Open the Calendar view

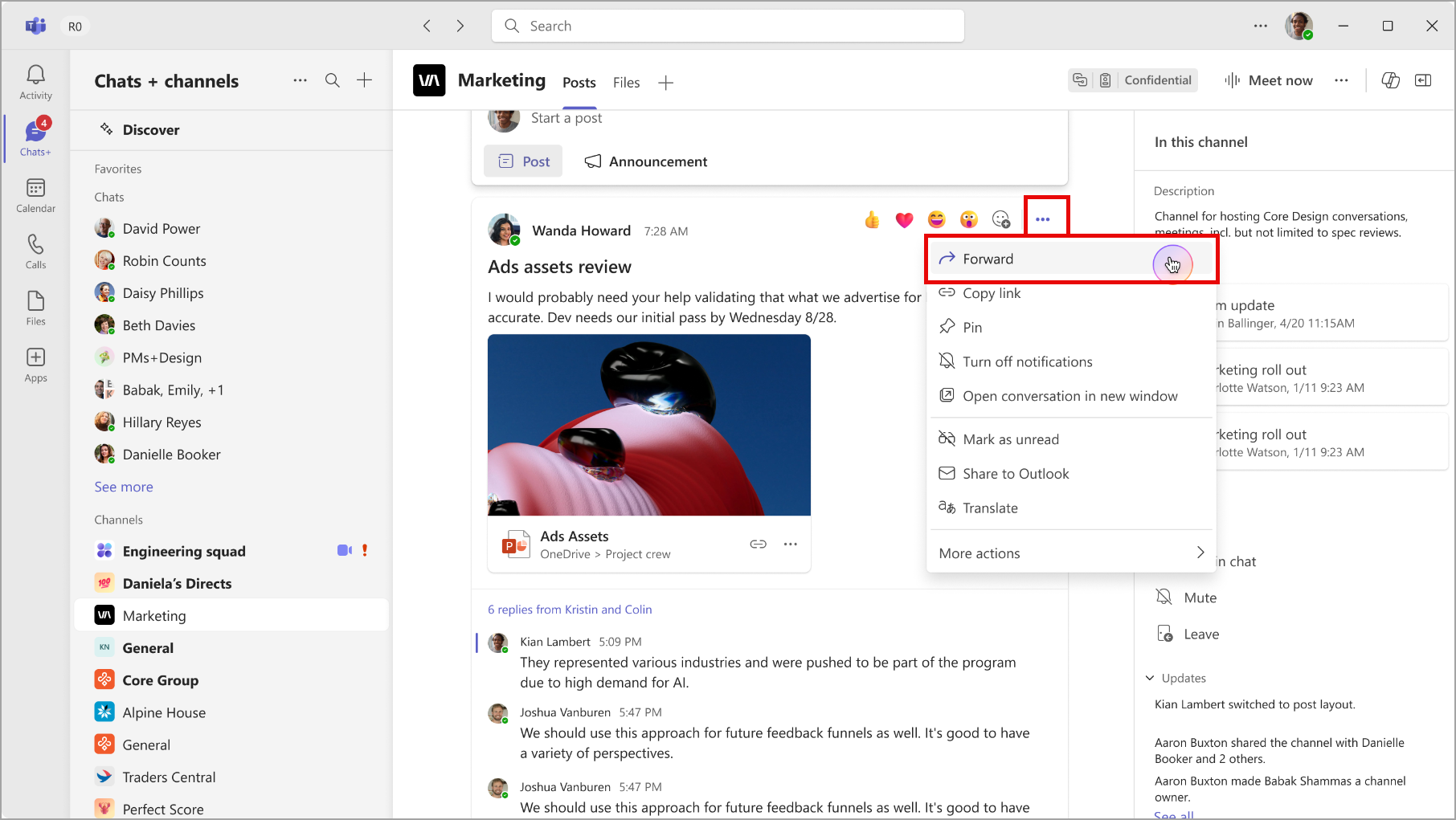pos(35,195)
